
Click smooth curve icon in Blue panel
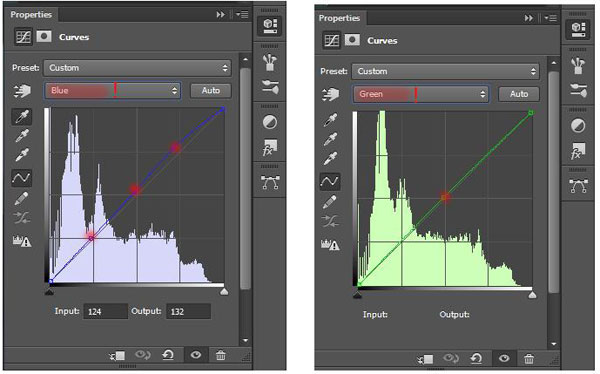(22, 218)
